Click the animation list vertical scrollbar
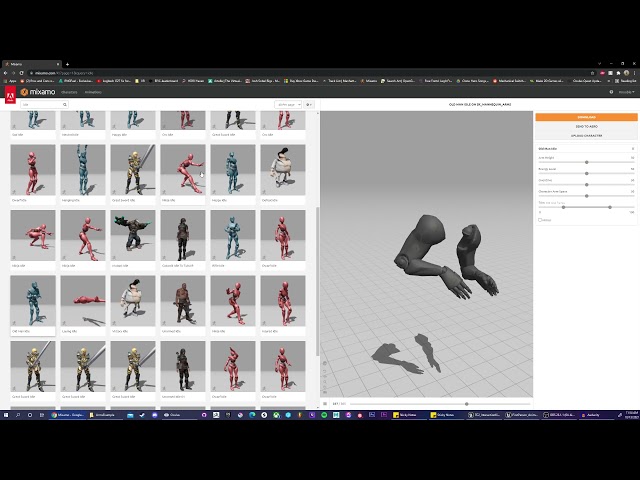Screen dimensions: 640x480 pos(318,282)
